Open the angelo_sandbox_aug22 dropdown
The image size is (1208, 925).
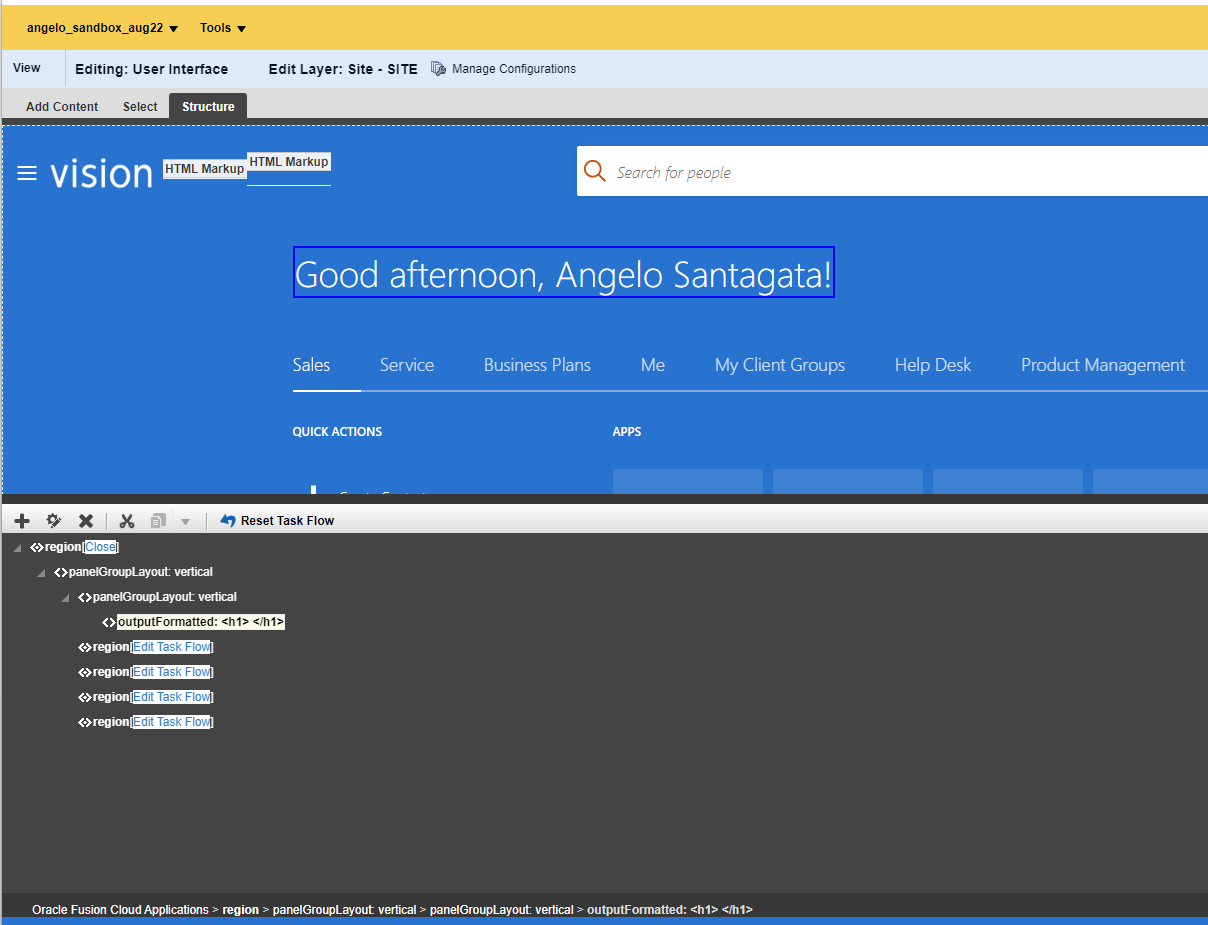click(x=102, y=28)
